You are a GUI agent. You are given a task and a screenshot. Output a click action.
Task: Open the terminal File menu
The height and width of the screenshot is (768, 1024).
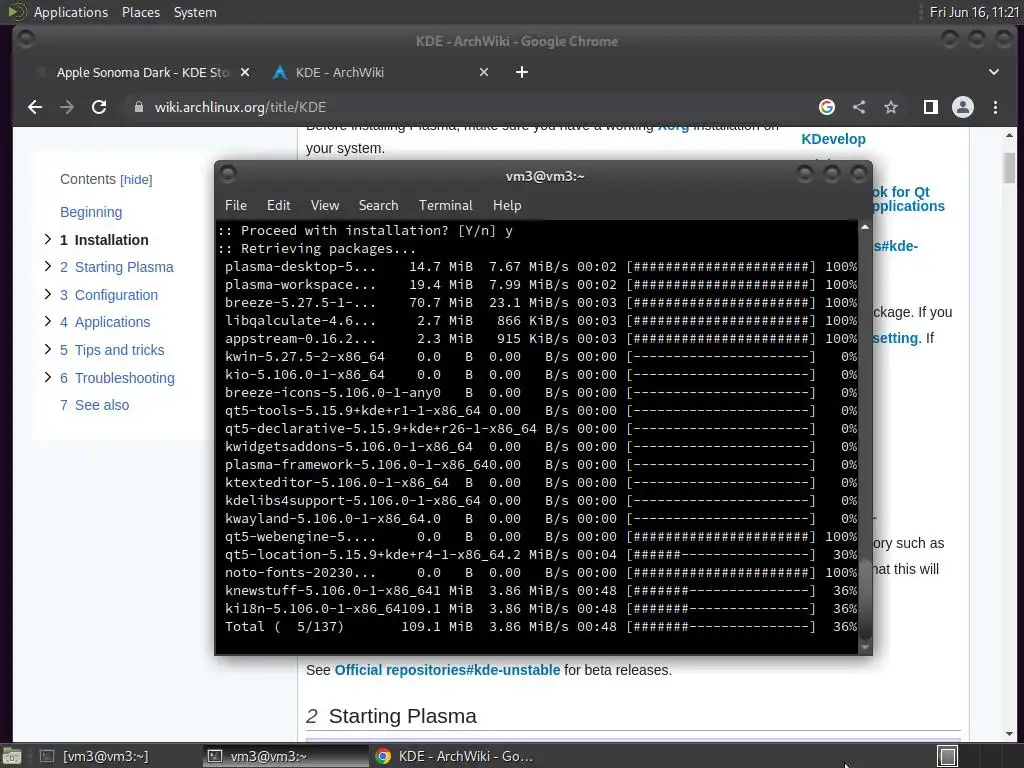(x=236, y=206)
